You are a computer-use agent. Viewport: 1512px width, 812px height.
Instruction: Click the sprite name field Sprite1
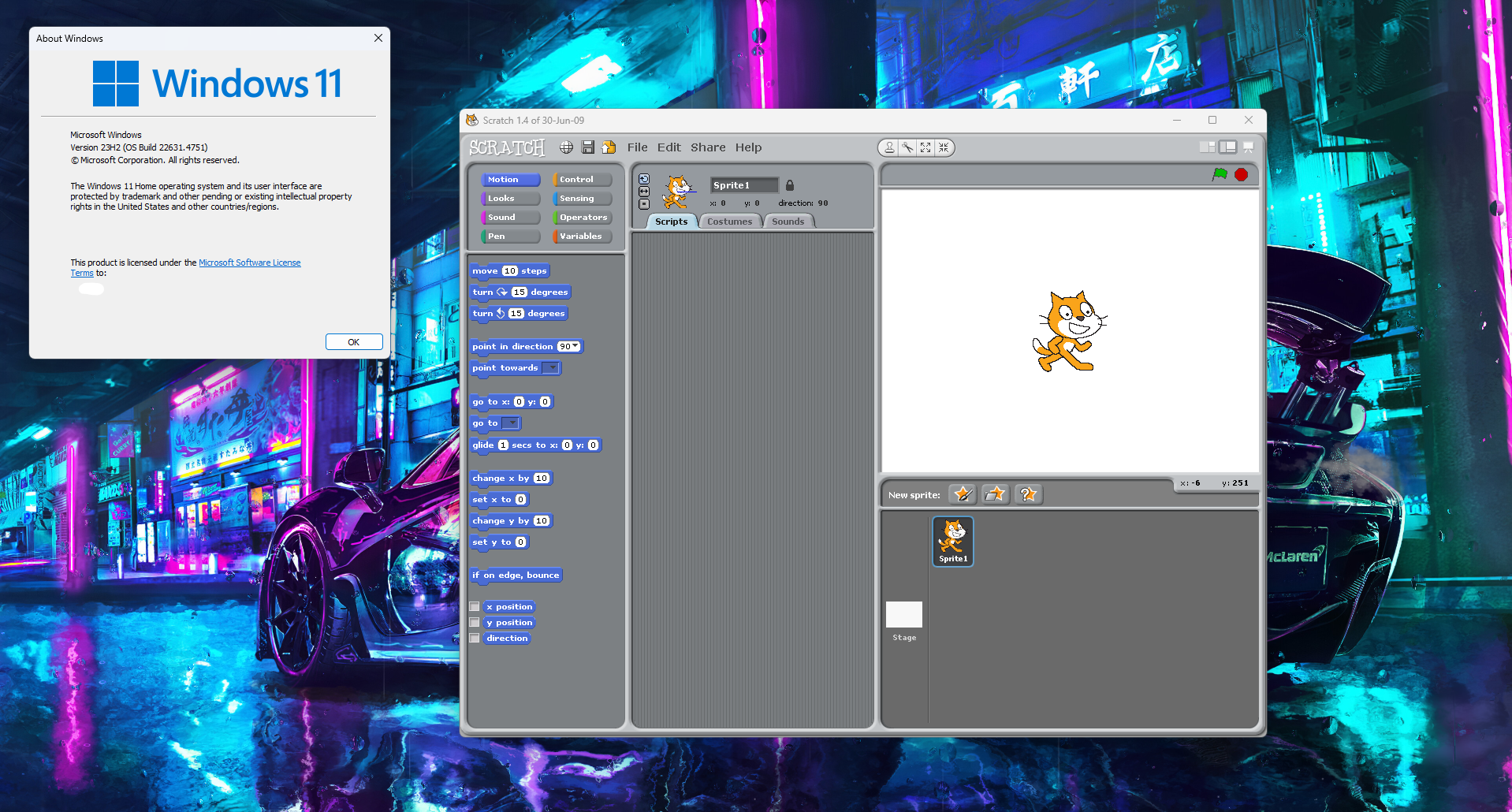click(x=744, y=185)
